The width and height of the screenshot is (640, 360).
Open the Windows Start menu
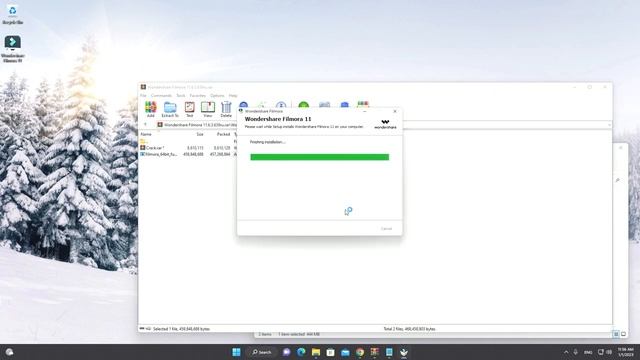click(236, 352)
